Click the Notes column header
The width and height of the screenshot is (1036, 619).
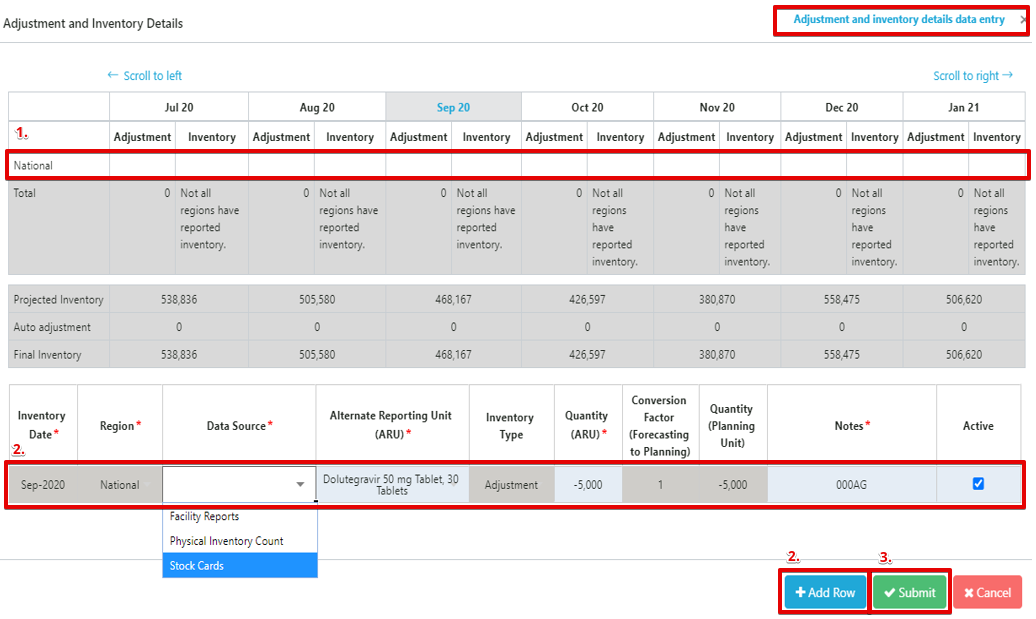point(852,425)
